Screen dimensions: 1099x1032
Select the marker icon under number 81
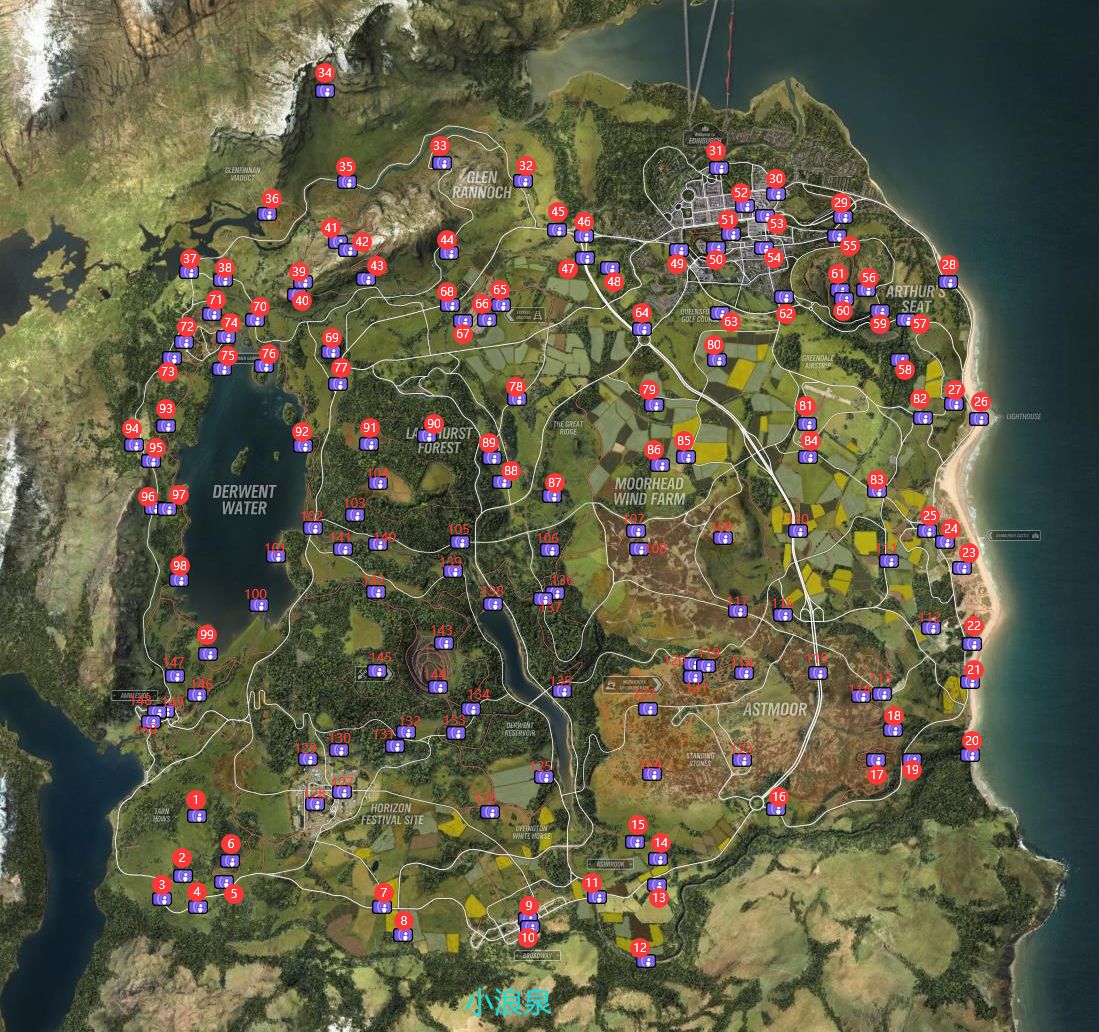point(807,423)
